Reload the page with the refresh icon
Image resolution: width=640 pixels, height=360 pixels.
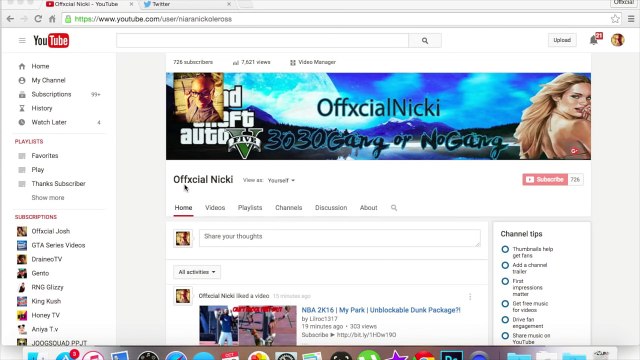pos(38,19)
